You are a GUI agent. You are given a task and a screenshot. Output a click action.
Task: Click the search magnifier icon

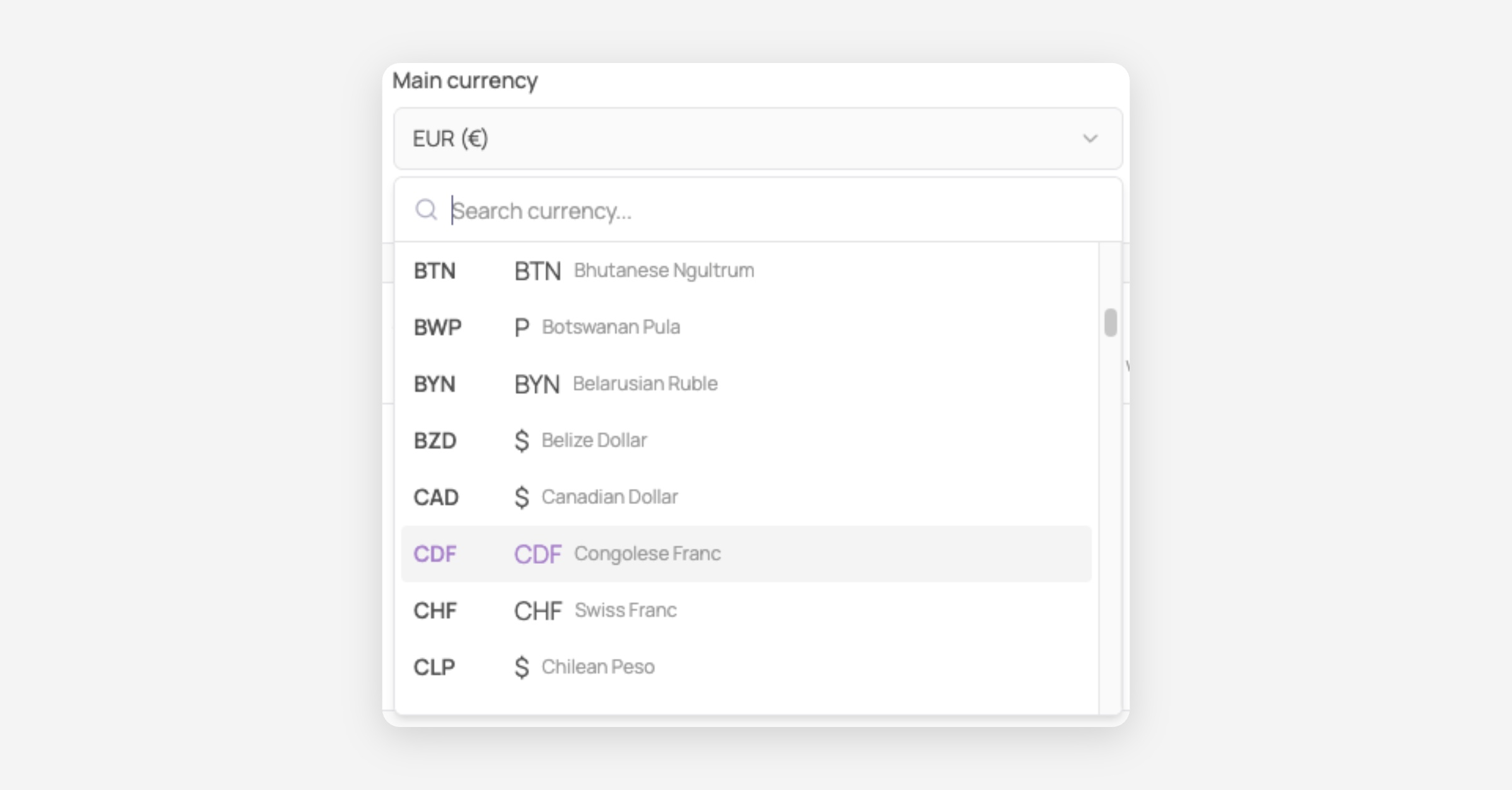[x=426, y=210]
